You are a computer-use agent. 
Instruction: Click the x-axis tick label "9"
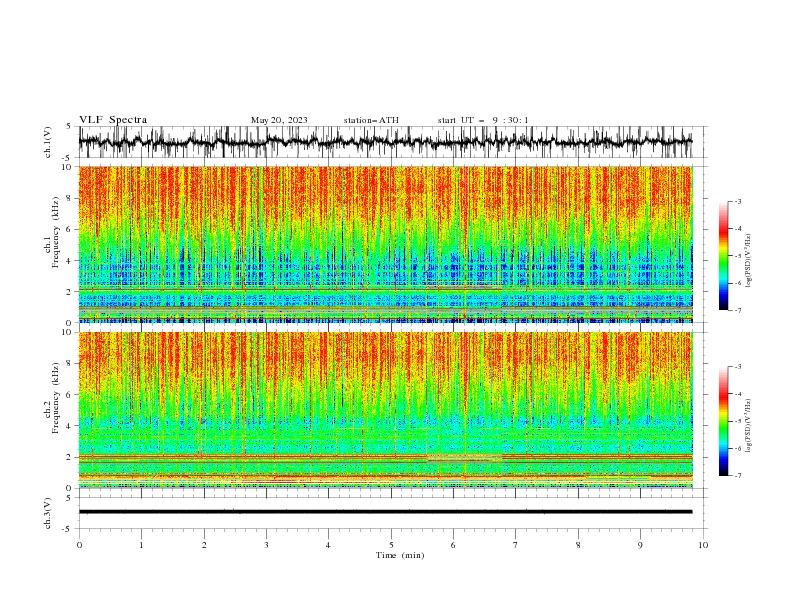point(640,545)
